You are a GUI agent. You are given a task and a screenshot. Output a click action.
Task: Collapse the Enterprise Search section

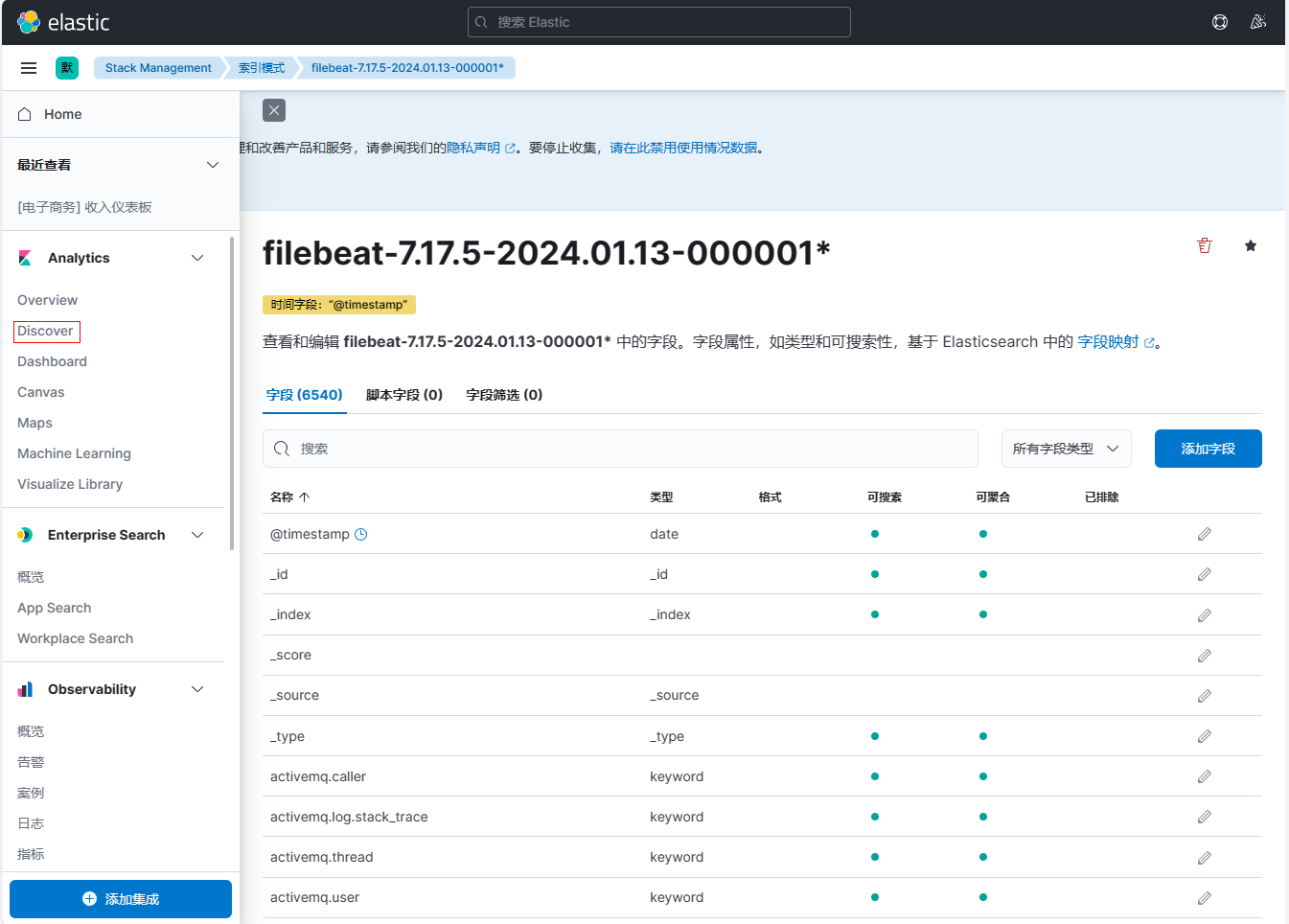(197, 535)
